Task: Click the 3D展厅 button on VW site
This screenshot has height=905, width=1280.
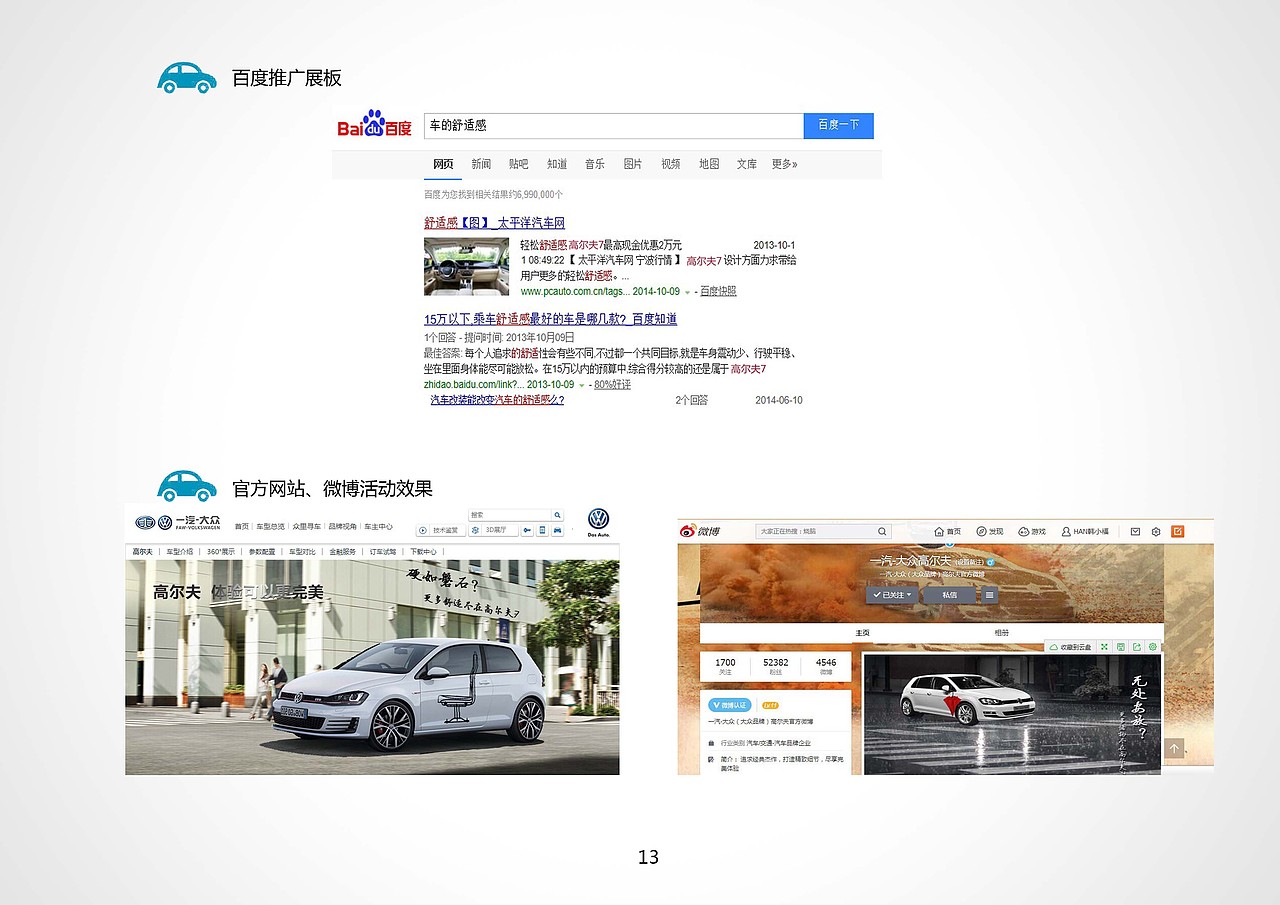Action: pos(492,530)
